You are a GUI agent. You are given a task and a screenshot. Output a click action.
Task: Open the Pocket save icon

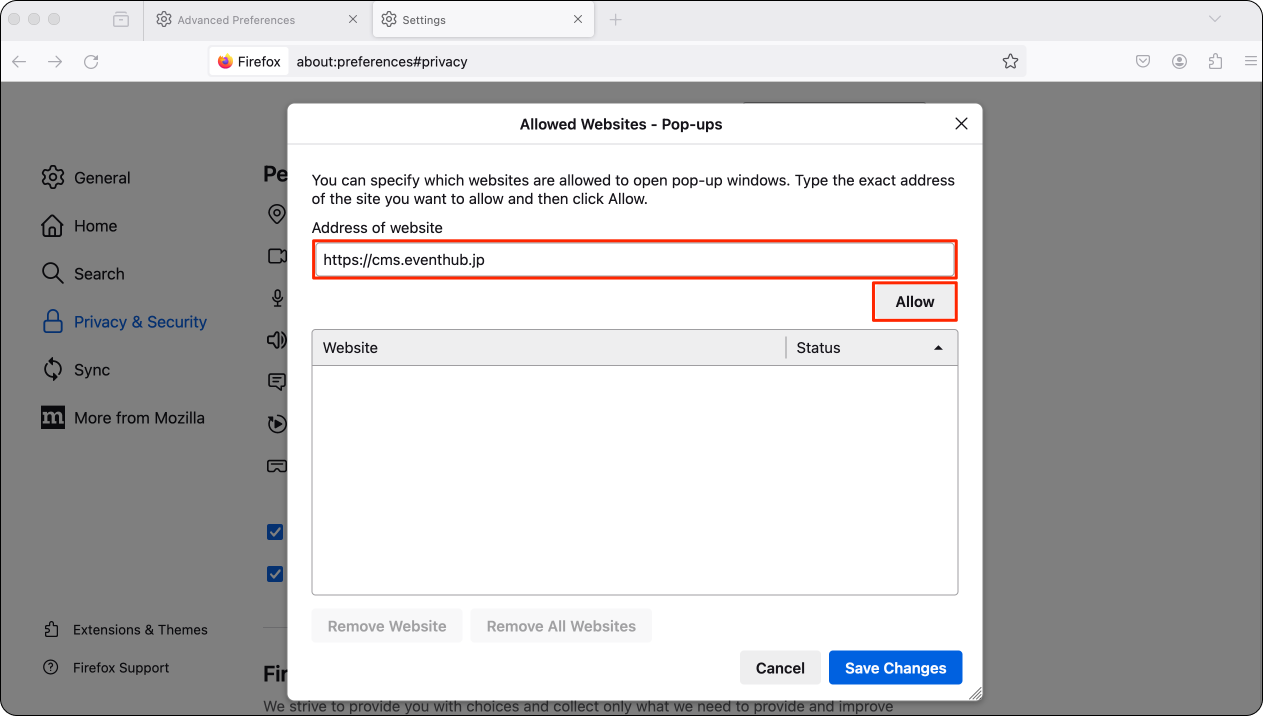[1143, 62]
